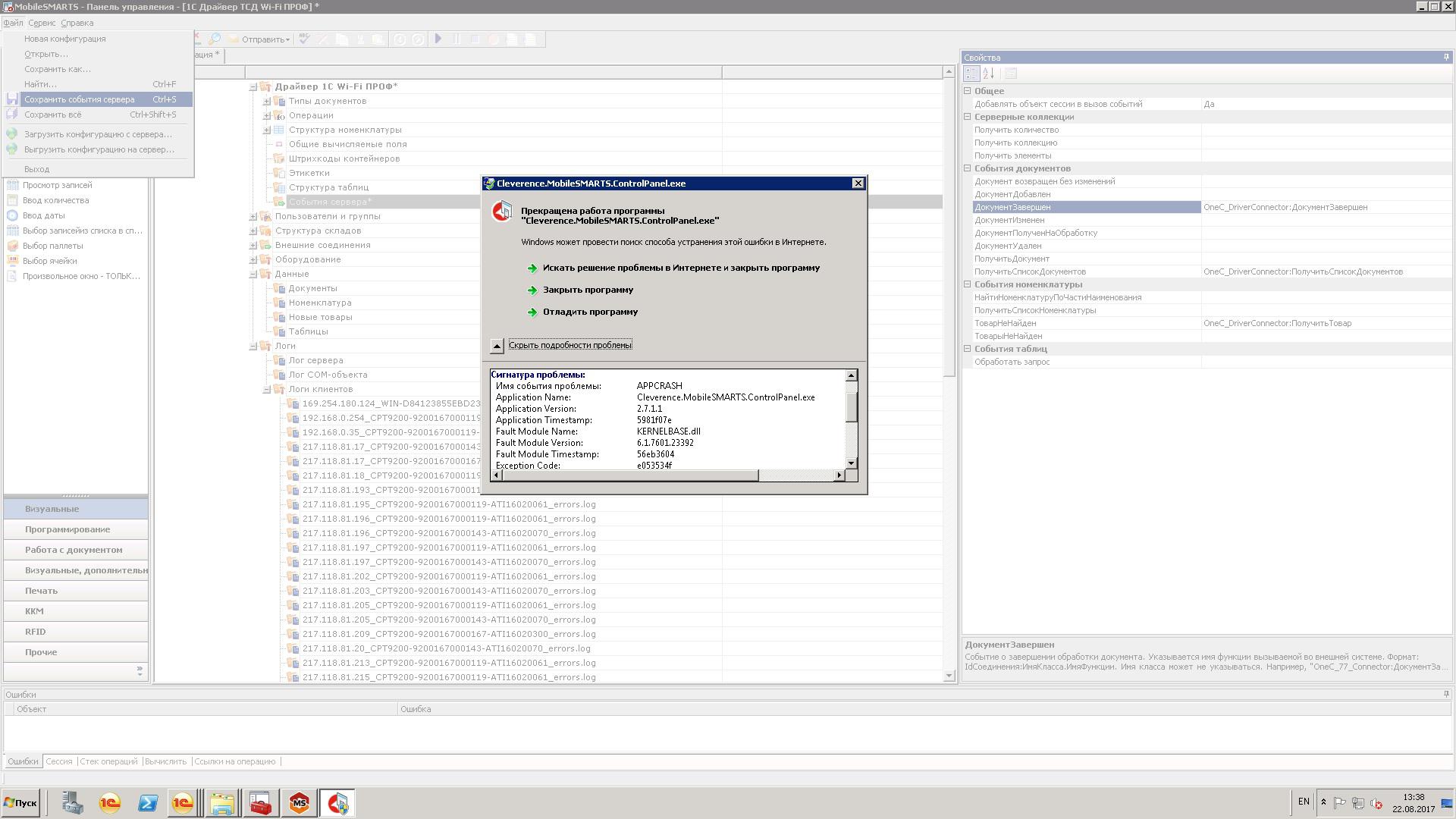Select the 'ДокументЗавершен' property value field
The width and height of the screenshot is (1456, 819).
point(1326,207)
